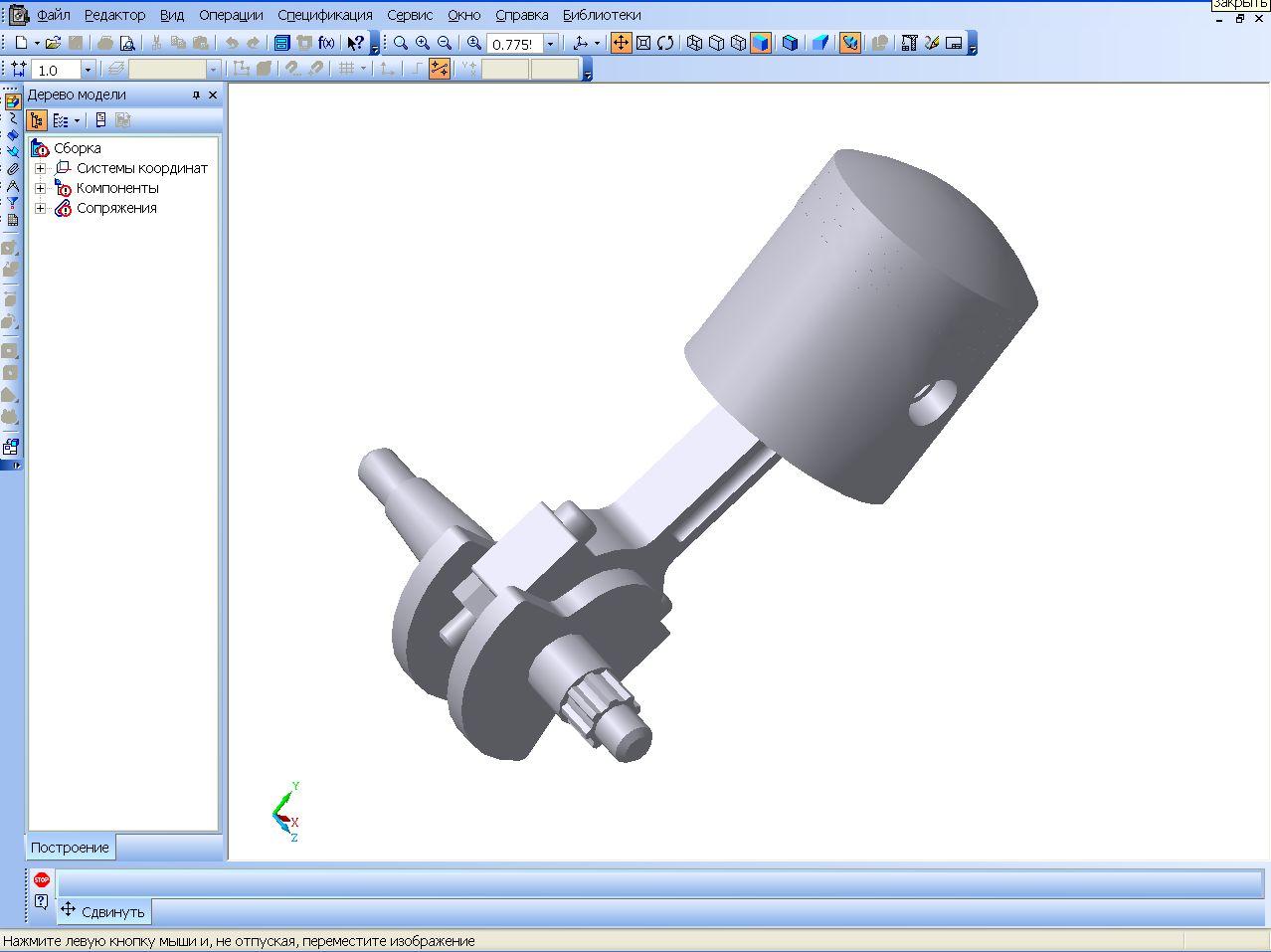Click the print preview icon
The image size is (1271, 952).
click(127, 43)
